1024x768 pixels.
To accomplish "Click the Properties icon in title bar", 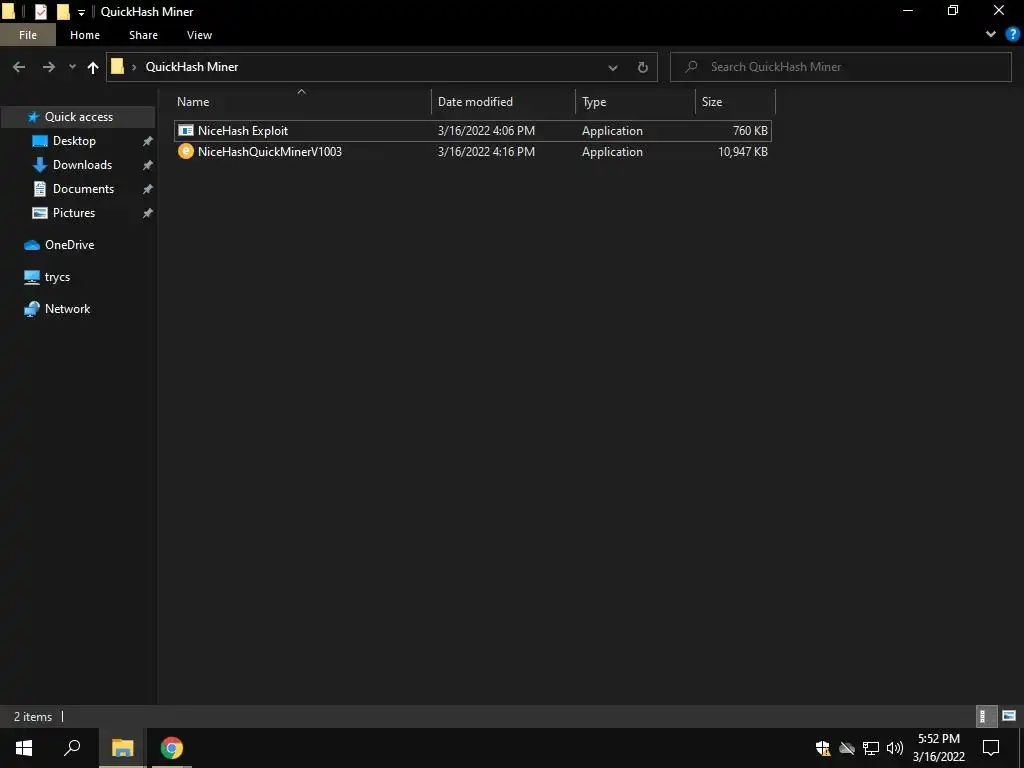I will [x=40, y=12].
